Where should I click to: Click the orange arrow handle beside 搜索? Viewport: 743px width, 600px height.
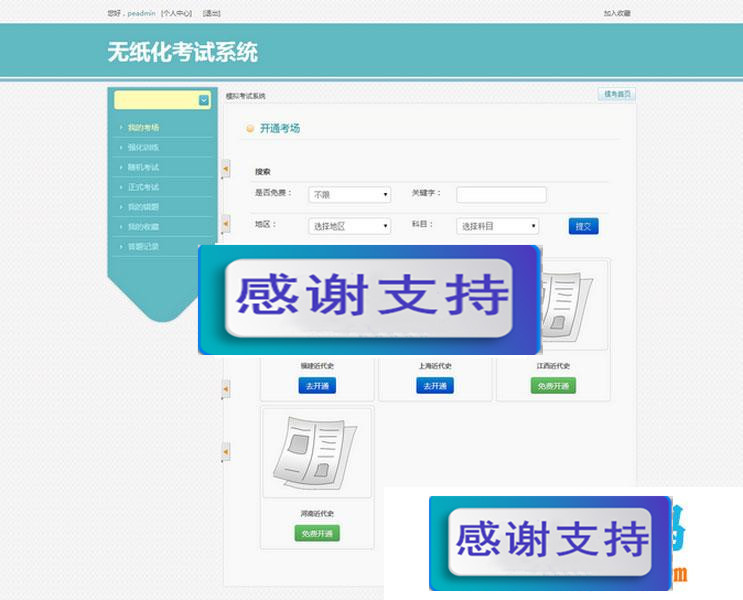(226, 168)
